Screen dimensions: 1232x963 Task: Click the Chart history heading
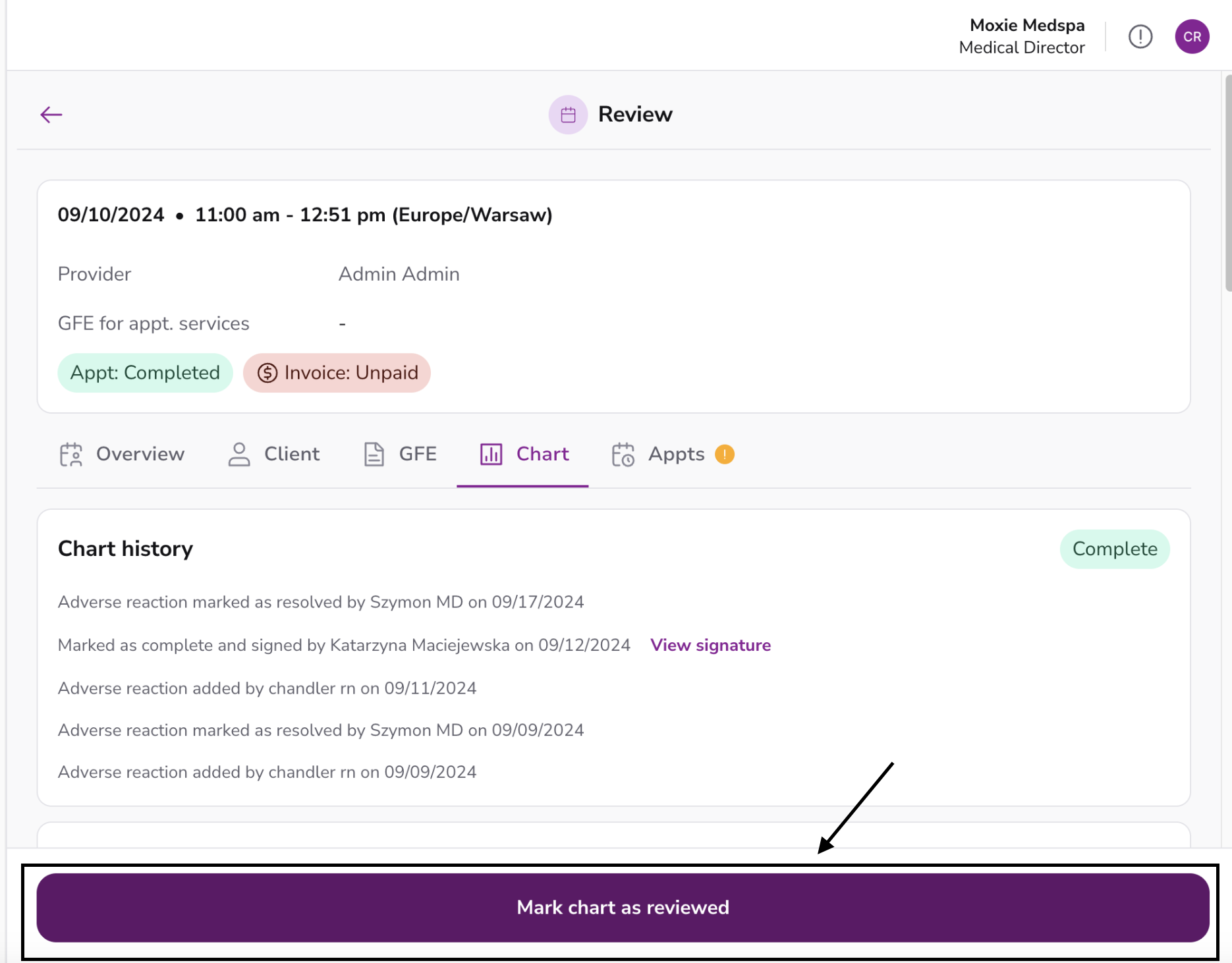(x=125, y=549)
